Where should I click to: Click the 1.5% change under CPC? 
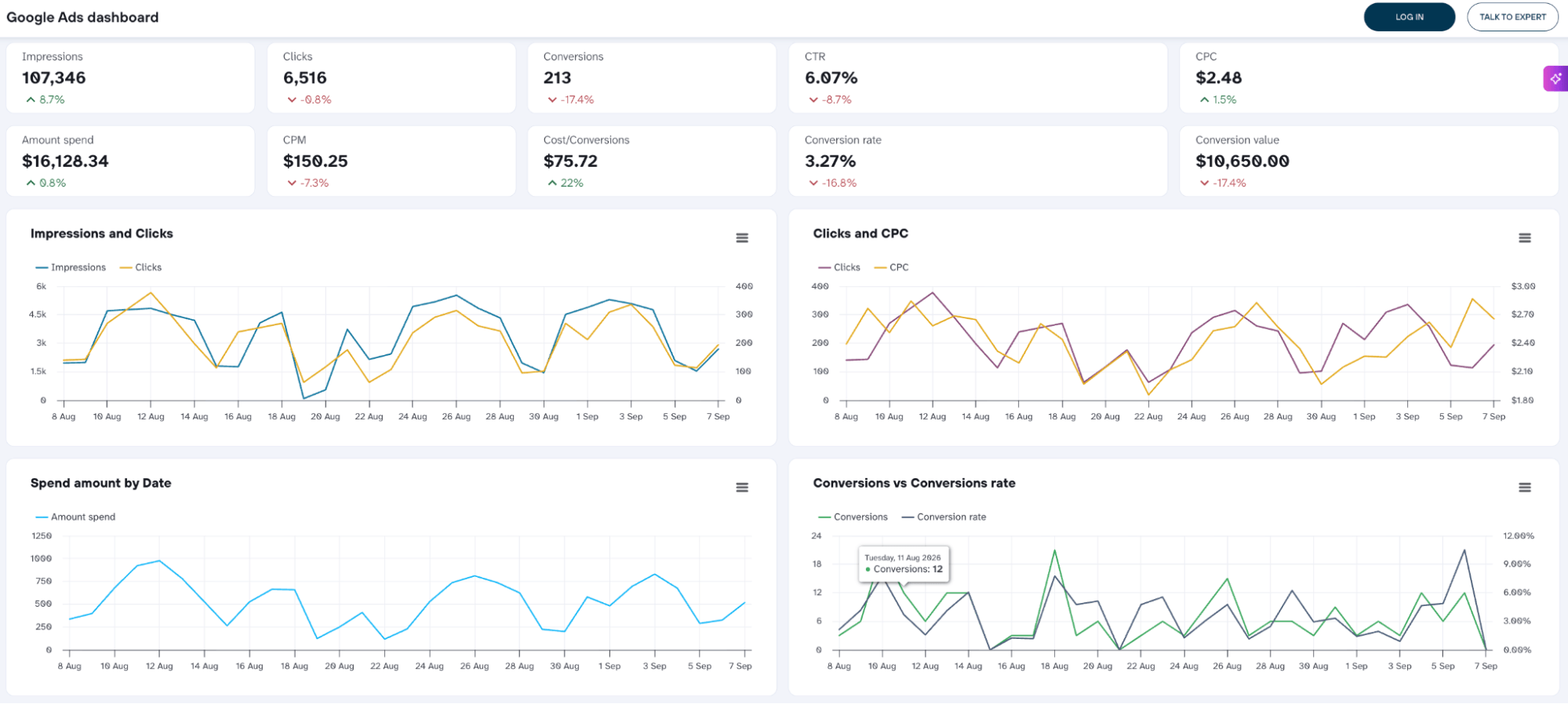tap(1217, 100)
